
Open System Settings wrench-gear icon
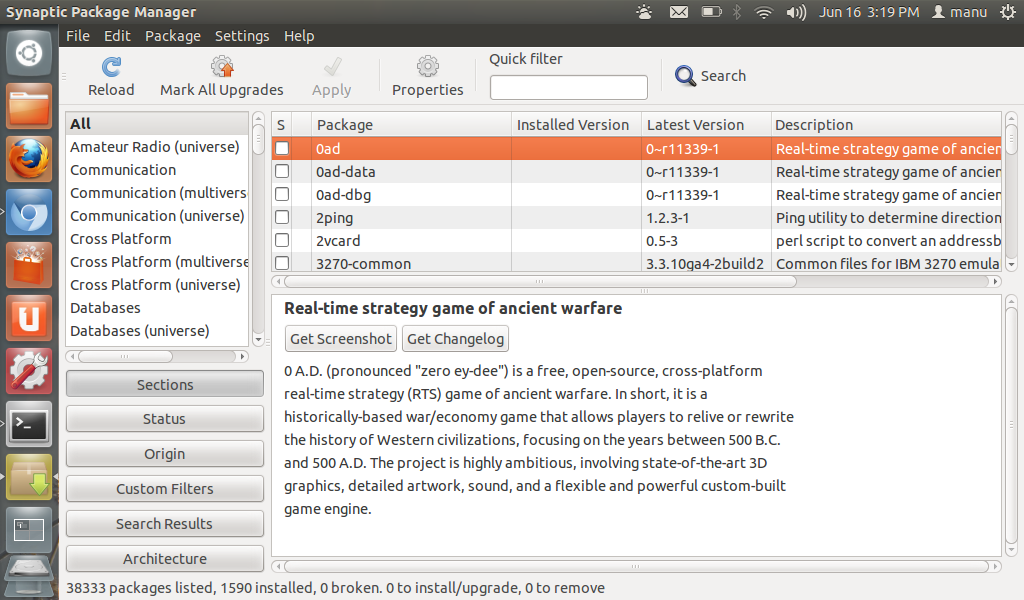tap(29, 371)
